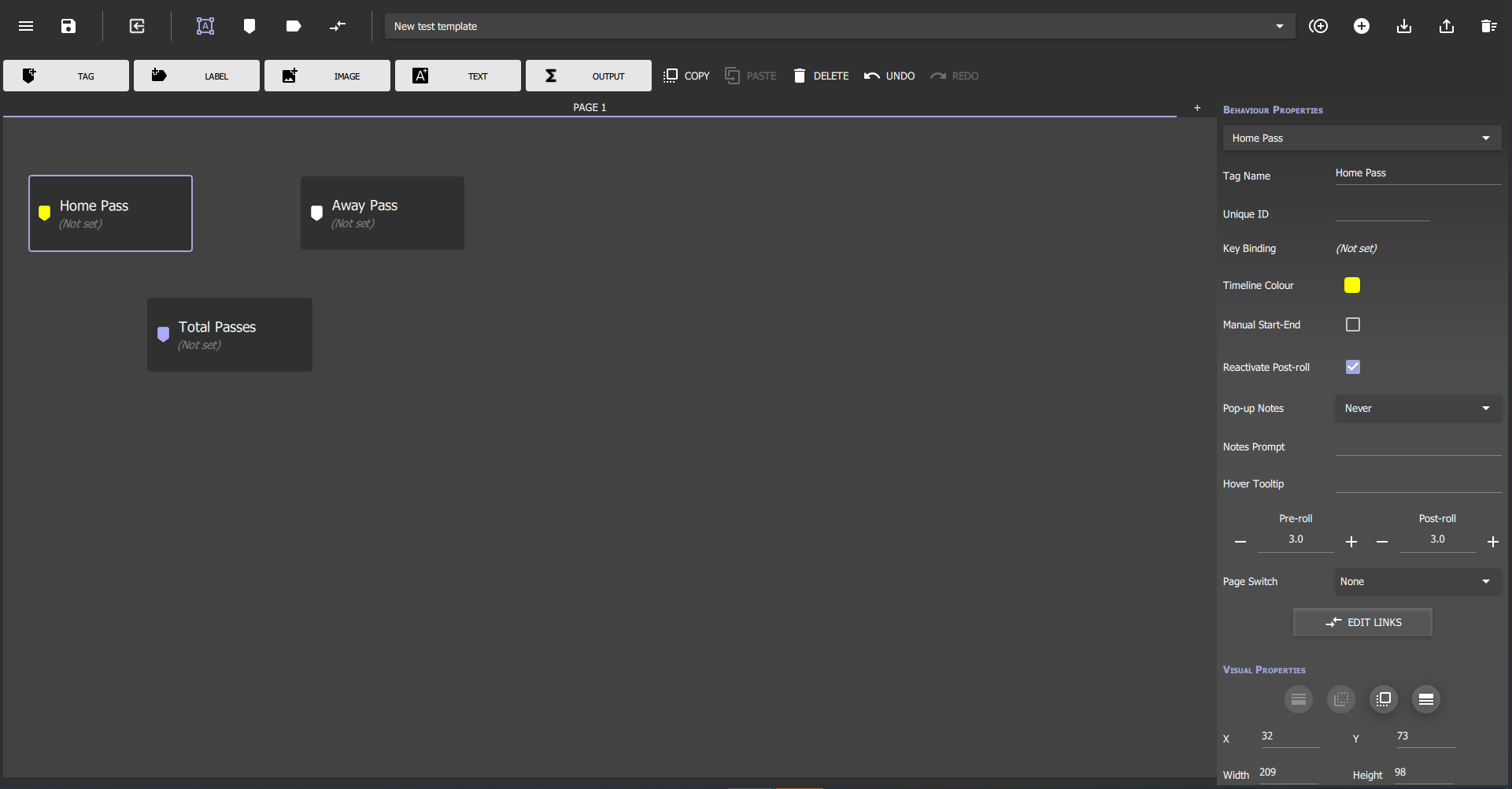Viewport: 1512px width, 789px height.
Task: Click the shield-shaped tag icon in the top toolbar
Action: point(250,26)
